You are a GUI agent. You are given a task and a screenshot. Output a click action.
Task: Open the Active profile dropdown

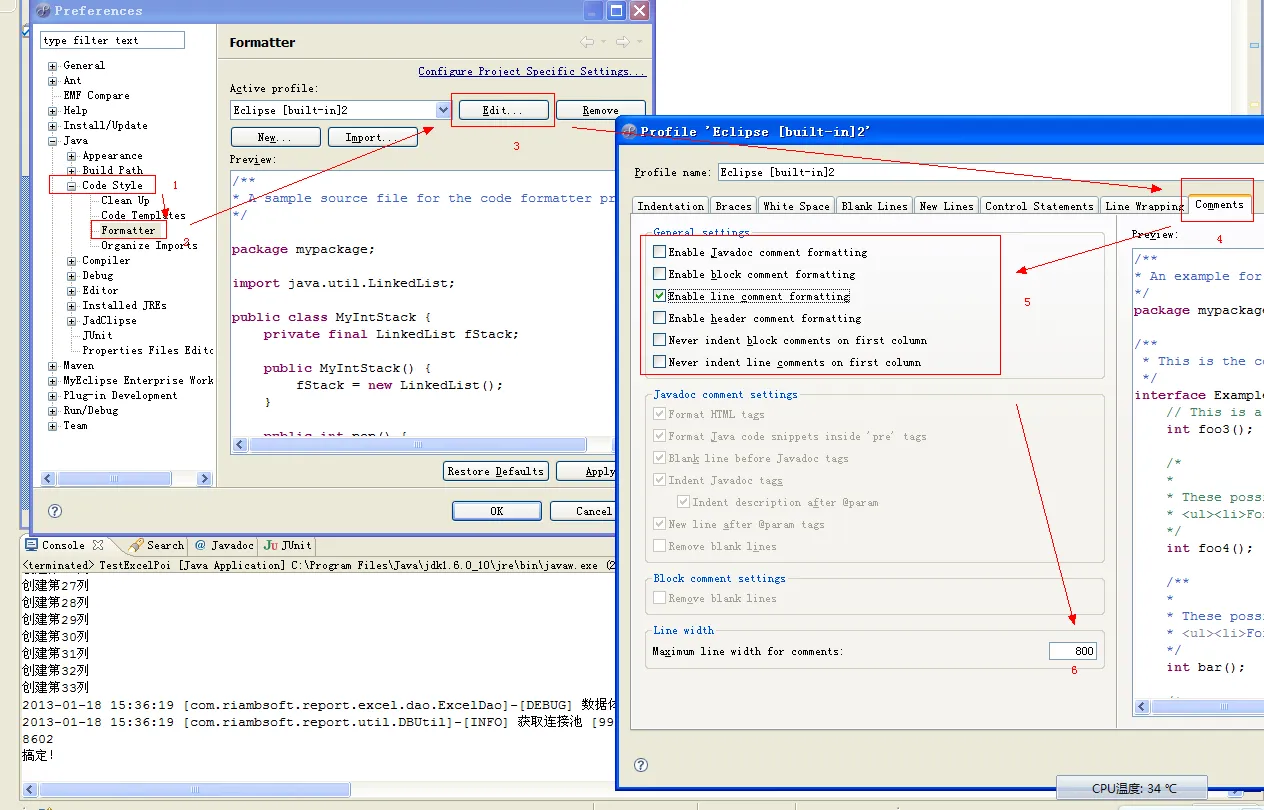coord(443,110)
